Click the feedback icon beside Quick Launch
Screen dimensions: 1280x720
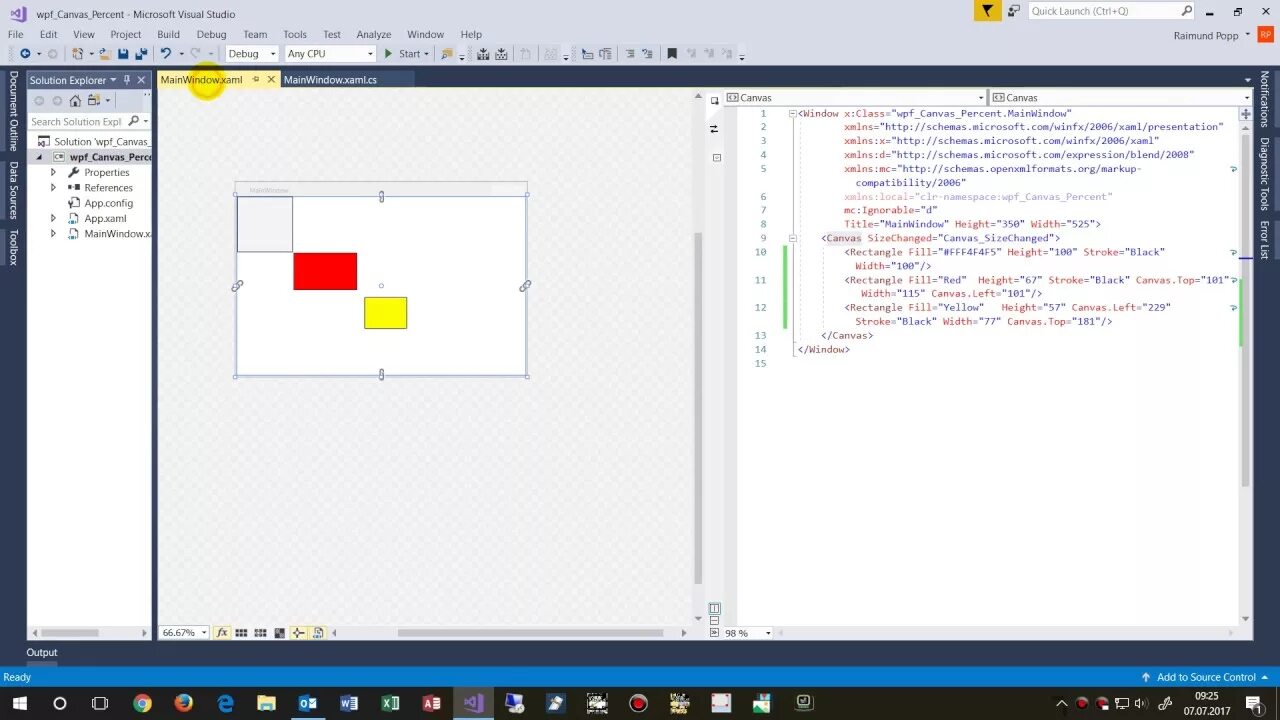pos(1013,11)
